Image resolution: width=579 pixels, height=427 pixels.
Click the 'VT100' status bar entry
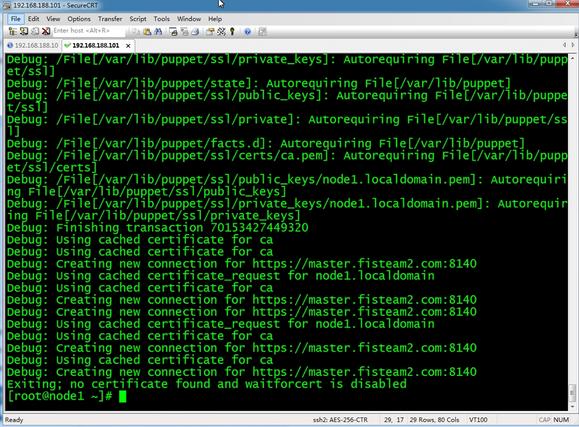[478, 420]
